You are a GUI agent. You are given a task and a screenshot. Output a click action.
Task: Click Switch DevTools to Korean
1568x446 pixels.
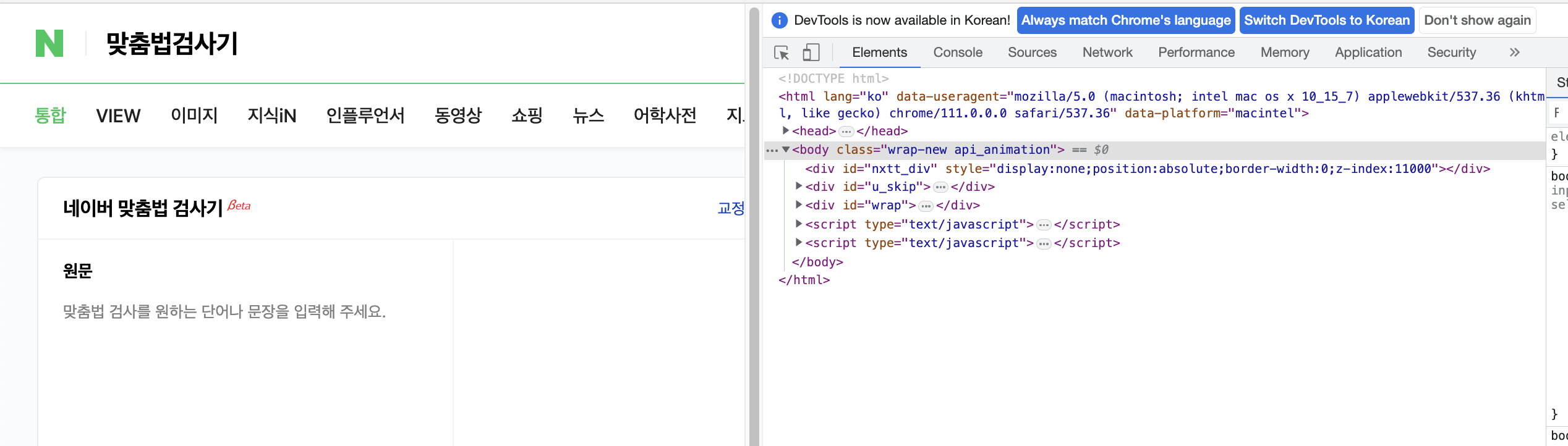tap(1327, 20)
